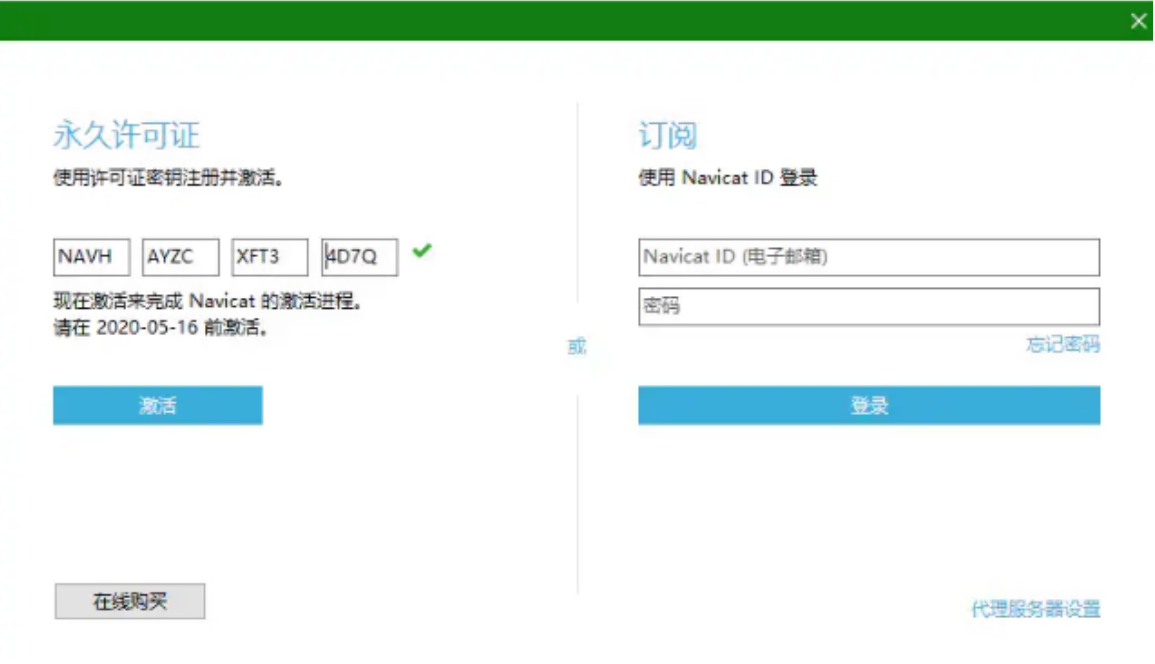Click the 激活 activate button
Screen dimensions: 1155x664
pyautogui.click(x=158, y=405)
